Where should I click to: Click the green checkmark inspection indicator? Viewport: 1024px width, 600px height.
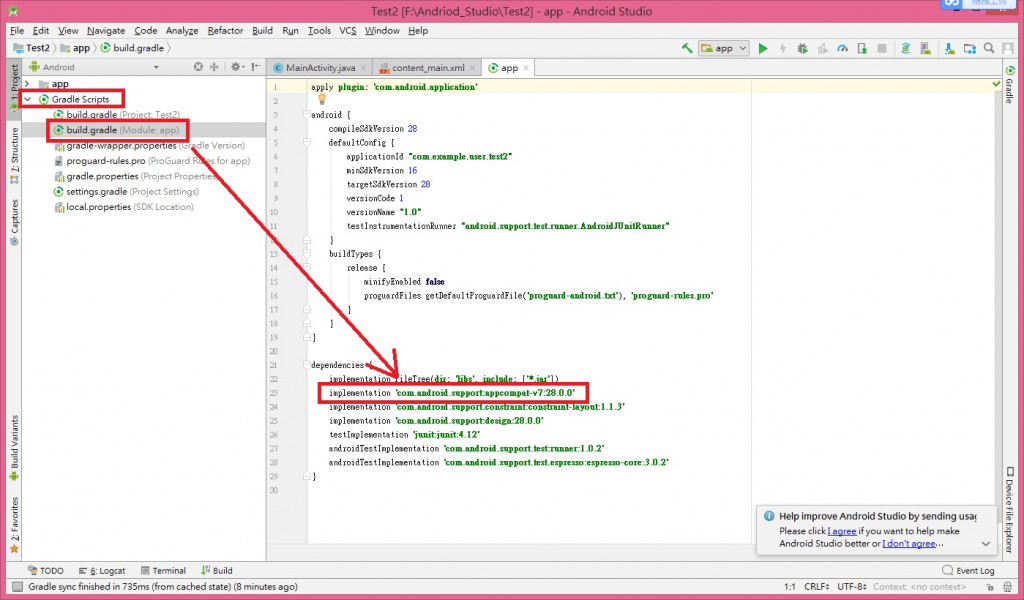coord(997,84)
